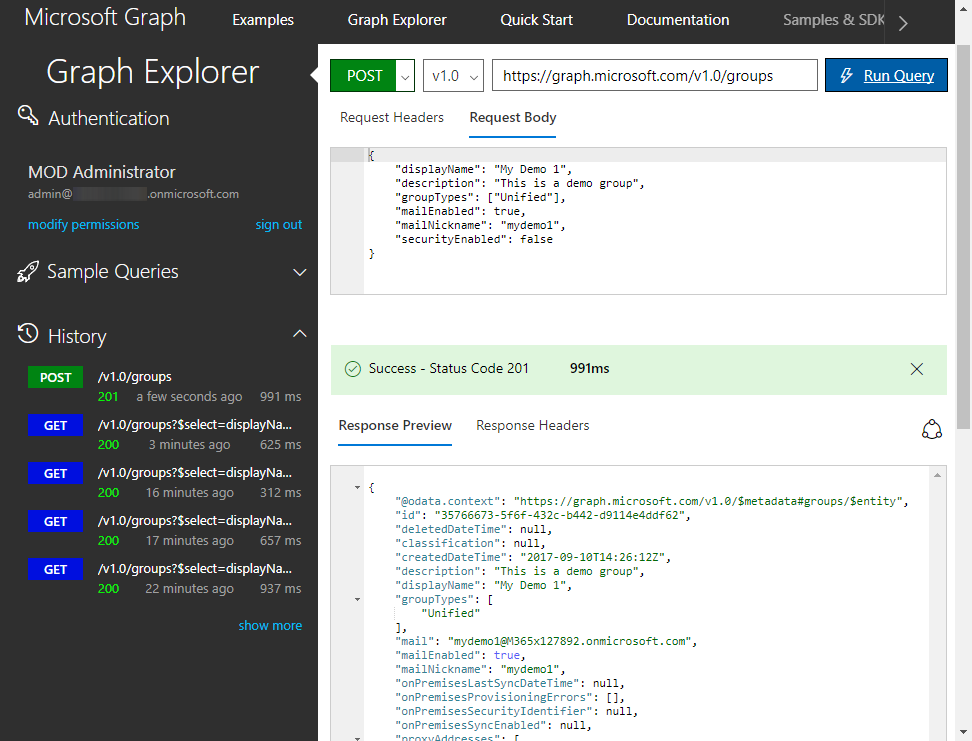972x741 pixels.
Task: Switch to Response Headers tab
Action: (x=532, y=426)
